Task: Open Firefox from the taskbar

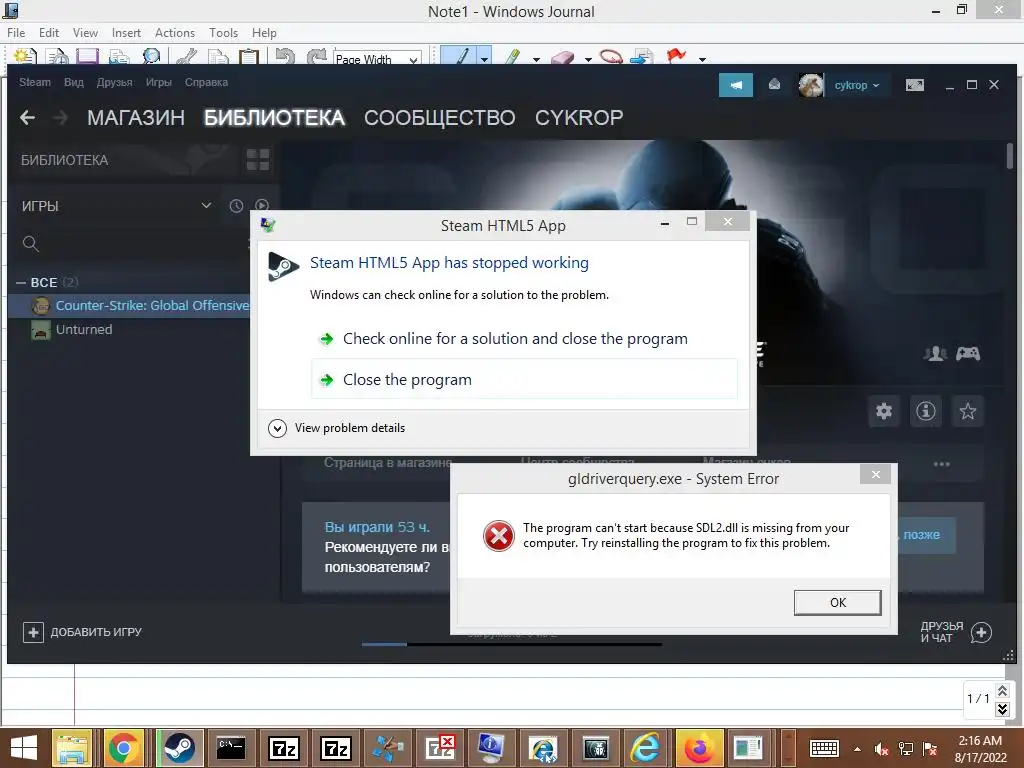Action: point(698,748)
